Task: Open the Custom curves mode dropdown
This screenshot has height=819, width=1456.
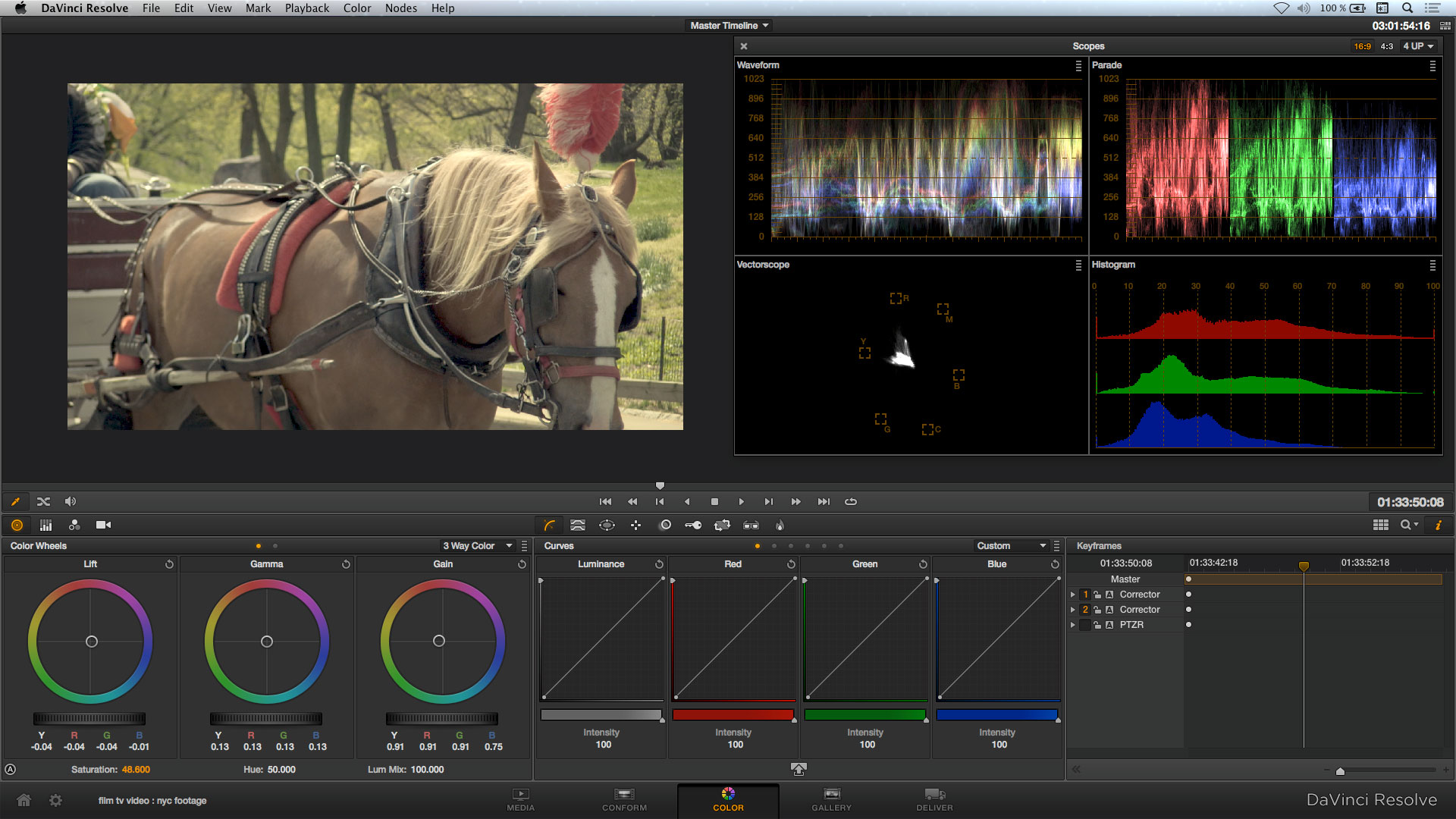Action: tap(1012, 545)
